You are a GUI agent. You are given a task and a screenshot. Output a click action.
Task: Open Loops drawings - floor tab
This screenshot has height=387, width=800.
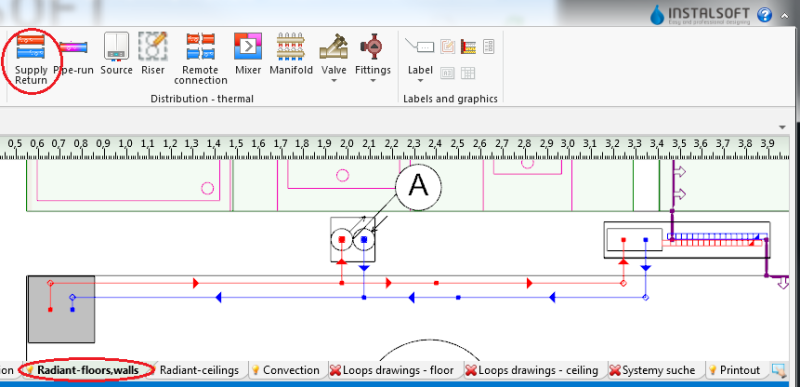[x=392, y=370]
